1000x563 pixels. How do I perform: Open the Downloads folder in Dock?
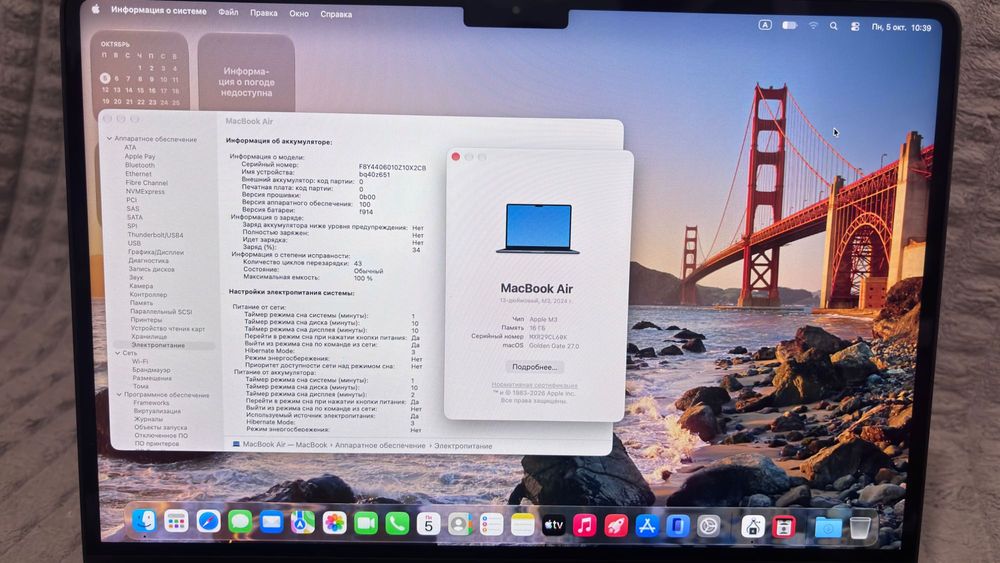(828, 528)
